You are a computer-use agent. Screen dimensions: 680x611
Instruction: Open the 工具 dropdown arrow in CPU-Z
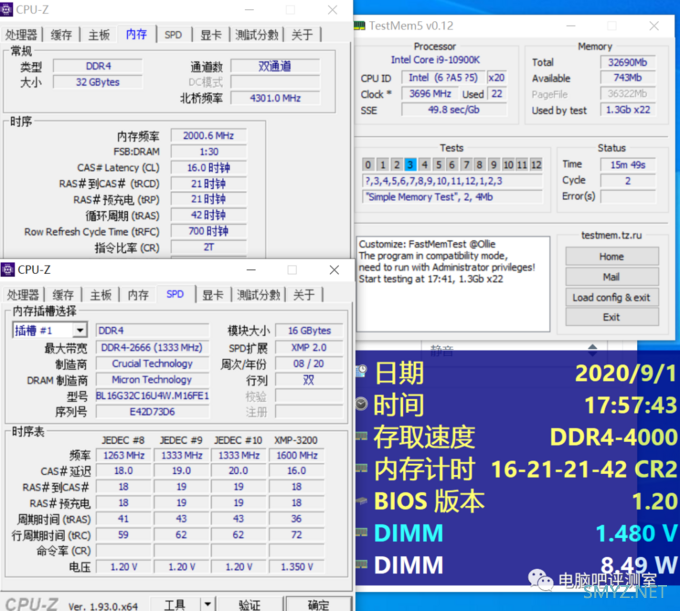[x=208, y=604]
